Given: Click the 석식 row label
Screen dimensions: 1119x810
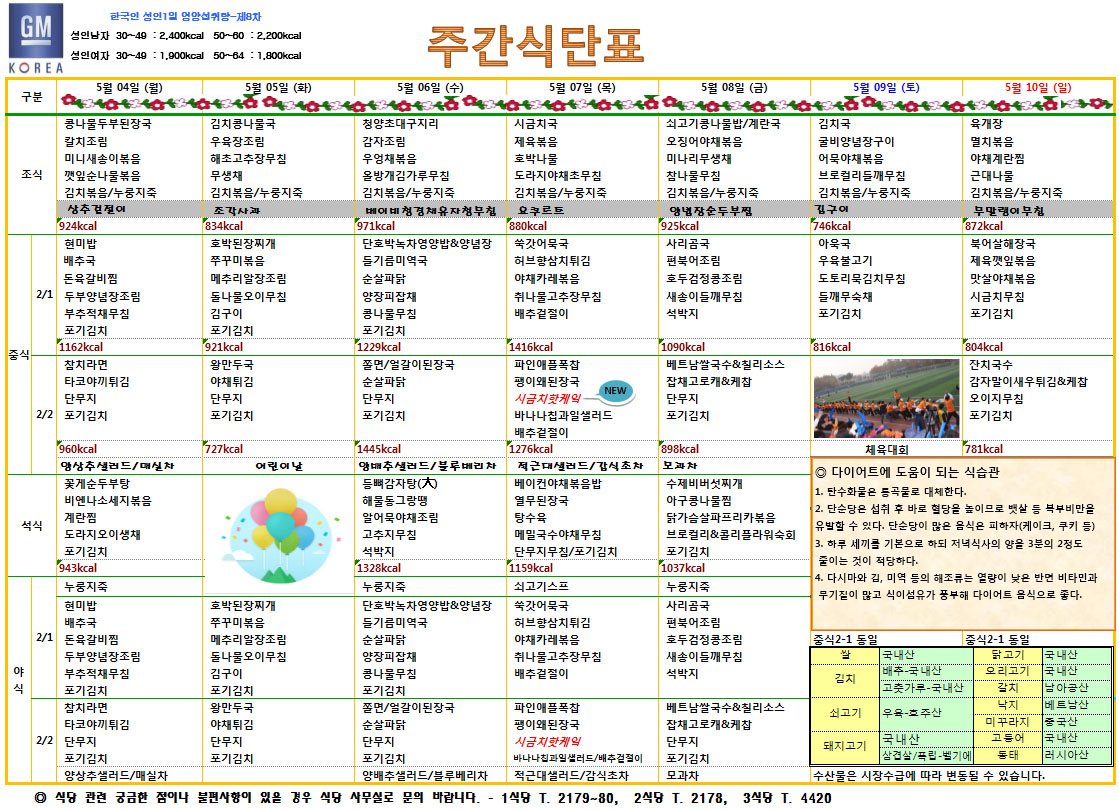Looking at the screenshot, I should [x=31, y=524].
